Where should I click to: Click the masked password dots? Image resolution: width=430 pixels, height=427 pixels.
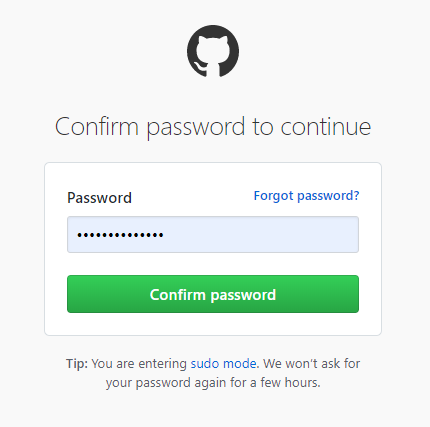(120, 235)
